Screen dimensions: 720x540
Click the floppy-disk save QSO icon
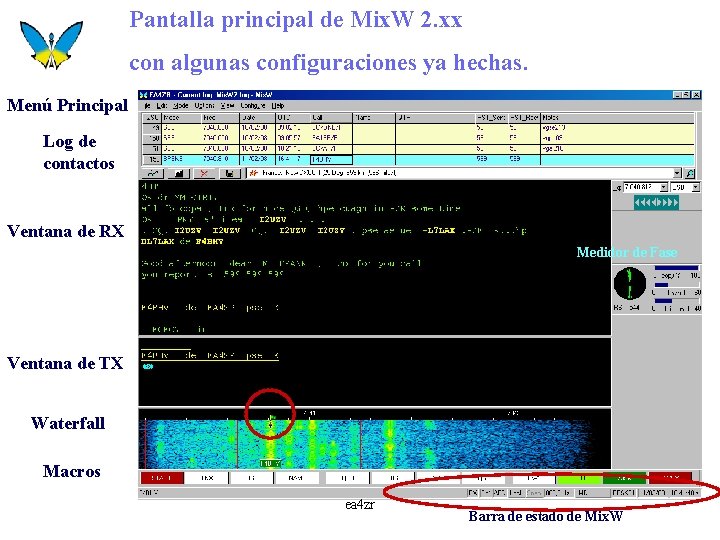click(x=230, y=173)
